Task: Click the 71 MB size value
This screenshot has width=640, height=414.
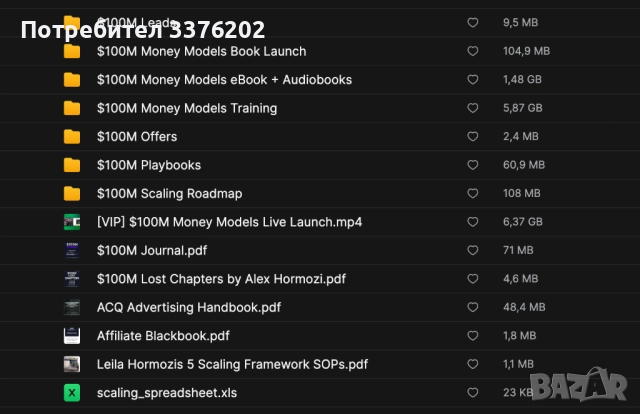Action: point(518,250)
